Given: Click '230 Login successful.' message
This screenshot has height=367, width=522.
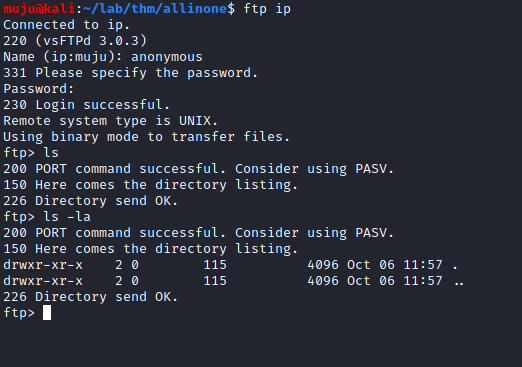Looking at the screenshot, I should (x=87, y=105).
